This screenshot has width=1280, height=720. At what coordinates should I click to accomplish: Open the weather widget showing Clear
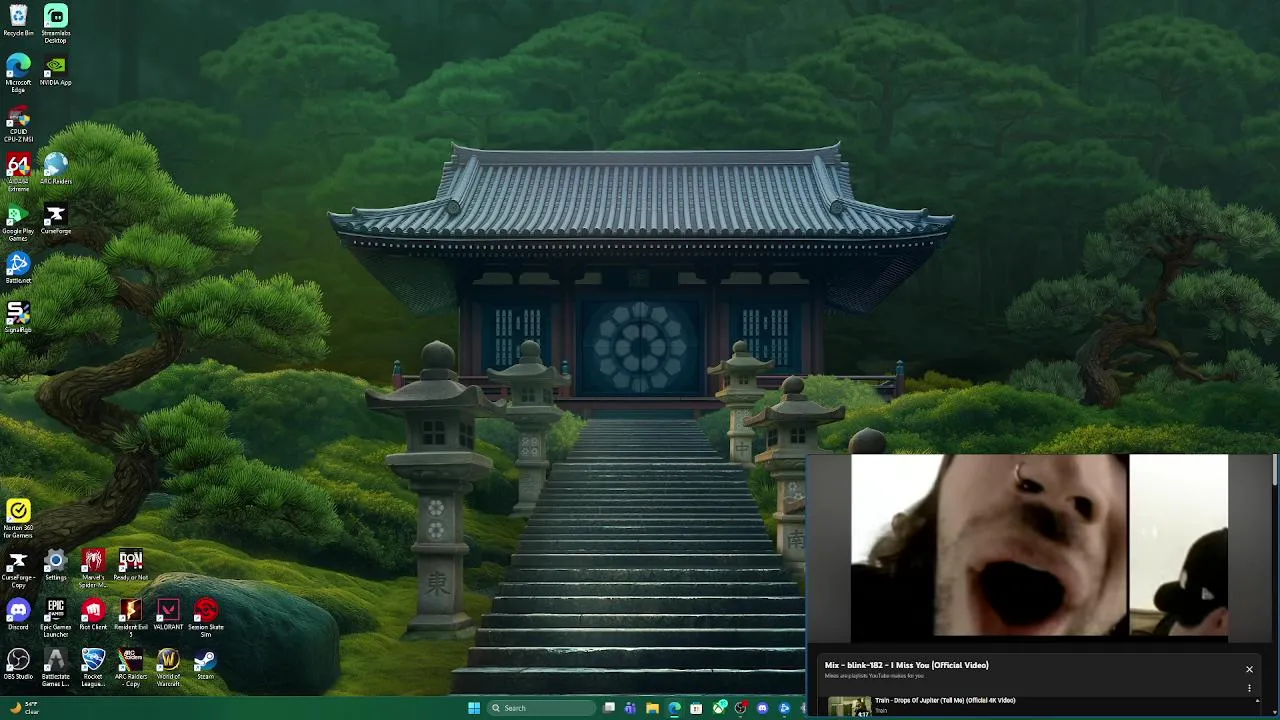pyautogui.click(x=24, y=708)
